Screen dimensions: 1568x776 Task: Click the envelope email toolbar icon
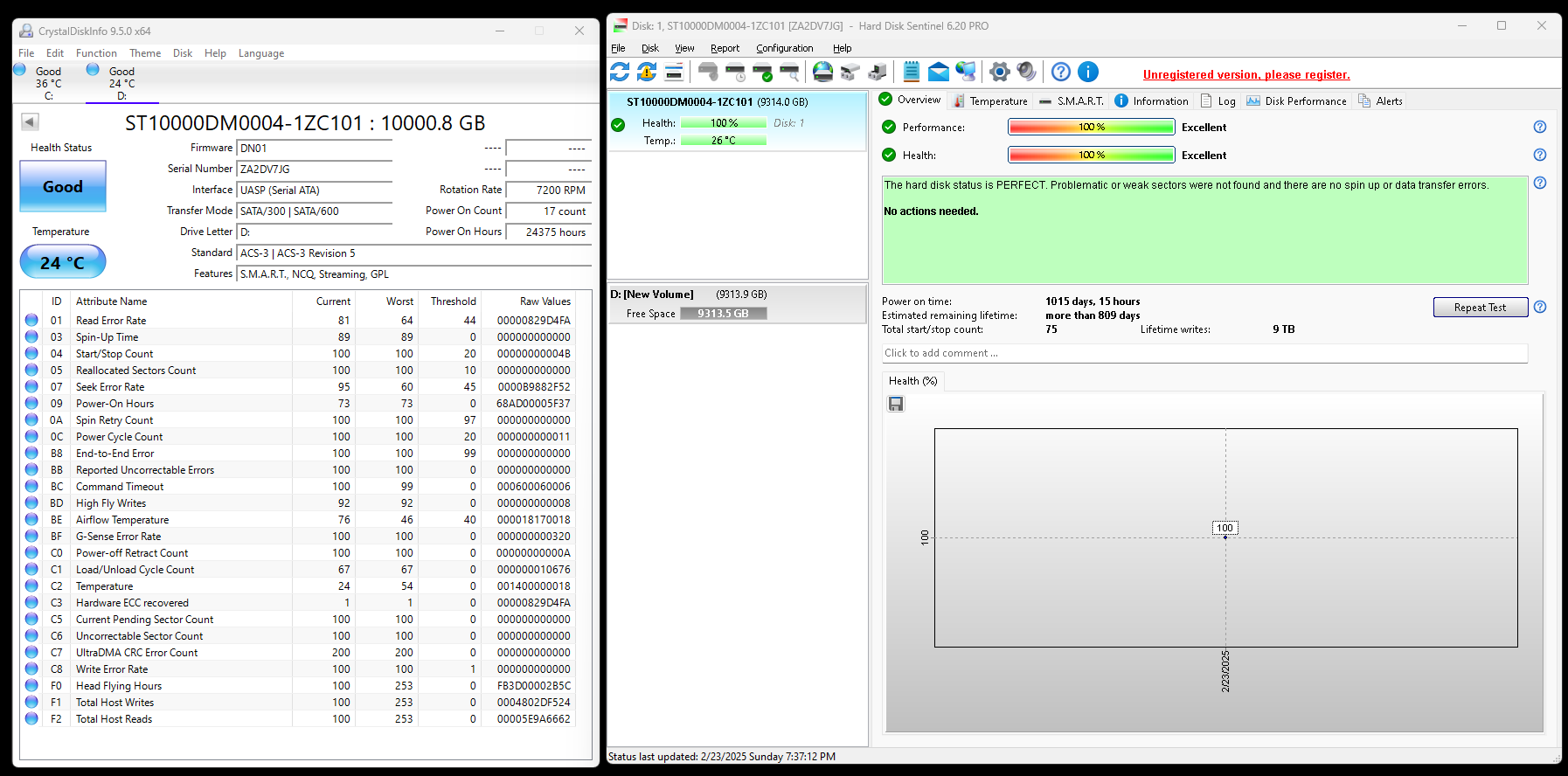(x=939, y=73)
